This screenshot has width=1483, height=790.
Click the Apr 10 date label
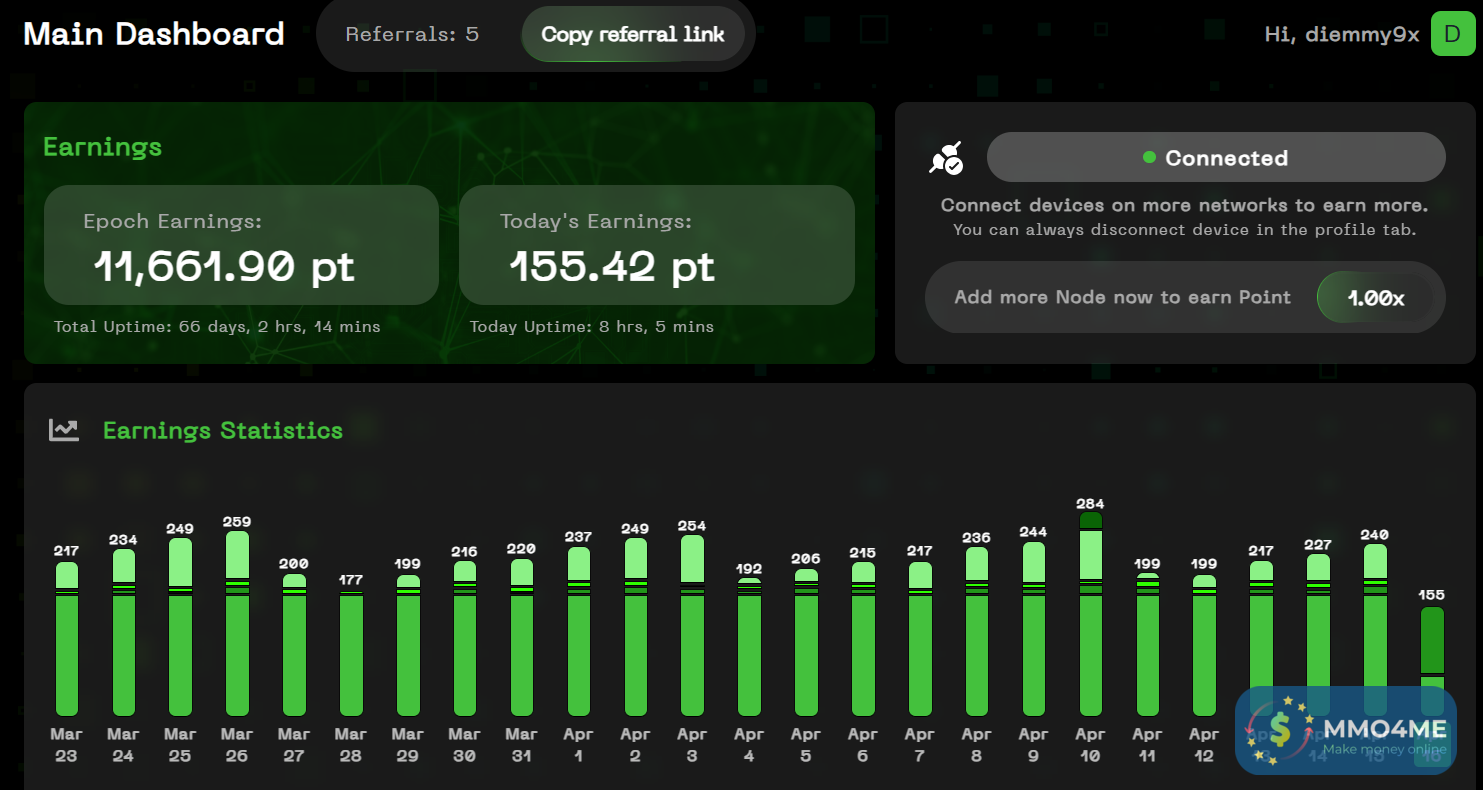pos(1091,745)
